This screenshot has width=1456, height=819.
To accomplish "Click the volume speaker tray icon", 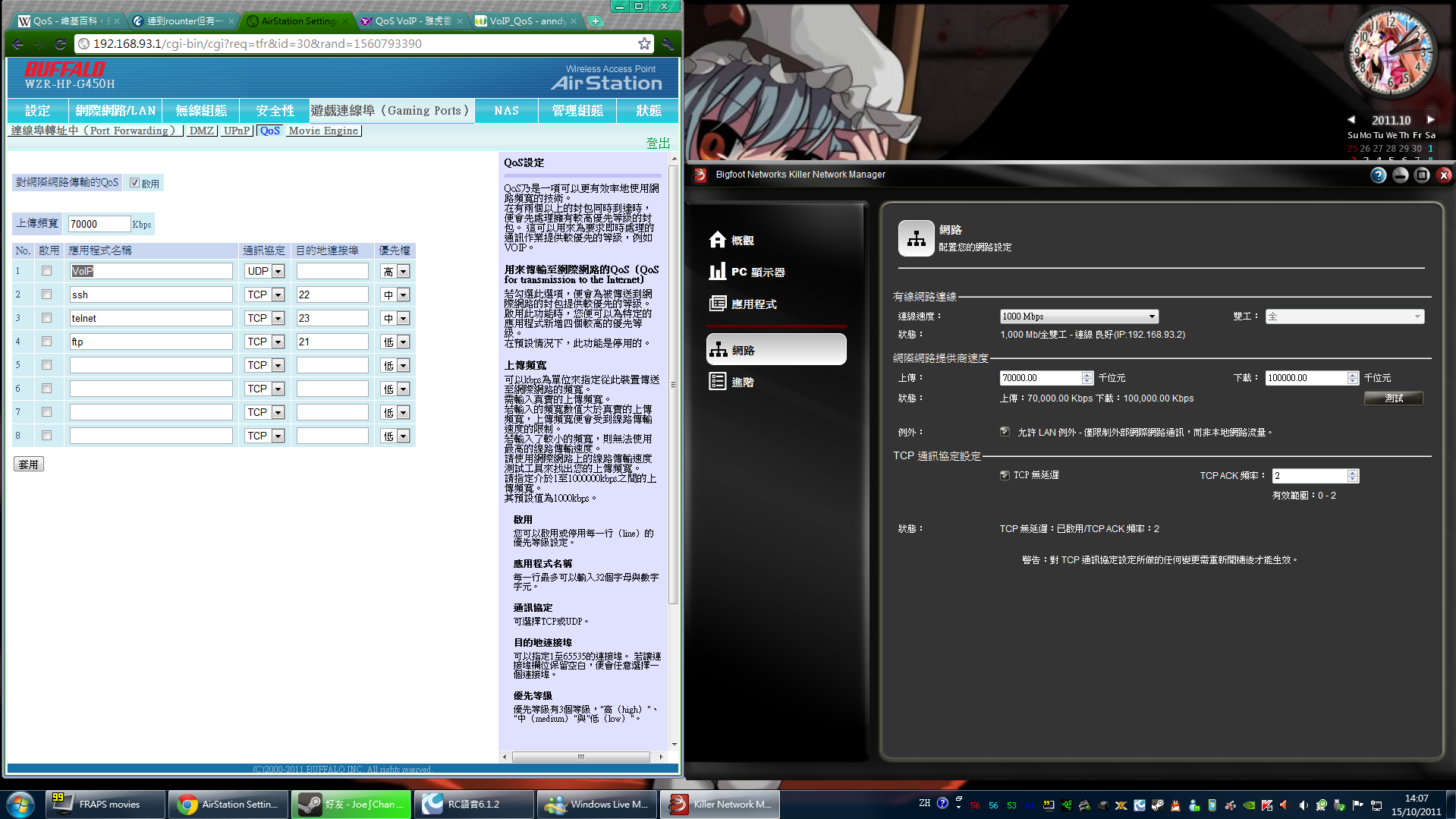I will coord(1303,805).
